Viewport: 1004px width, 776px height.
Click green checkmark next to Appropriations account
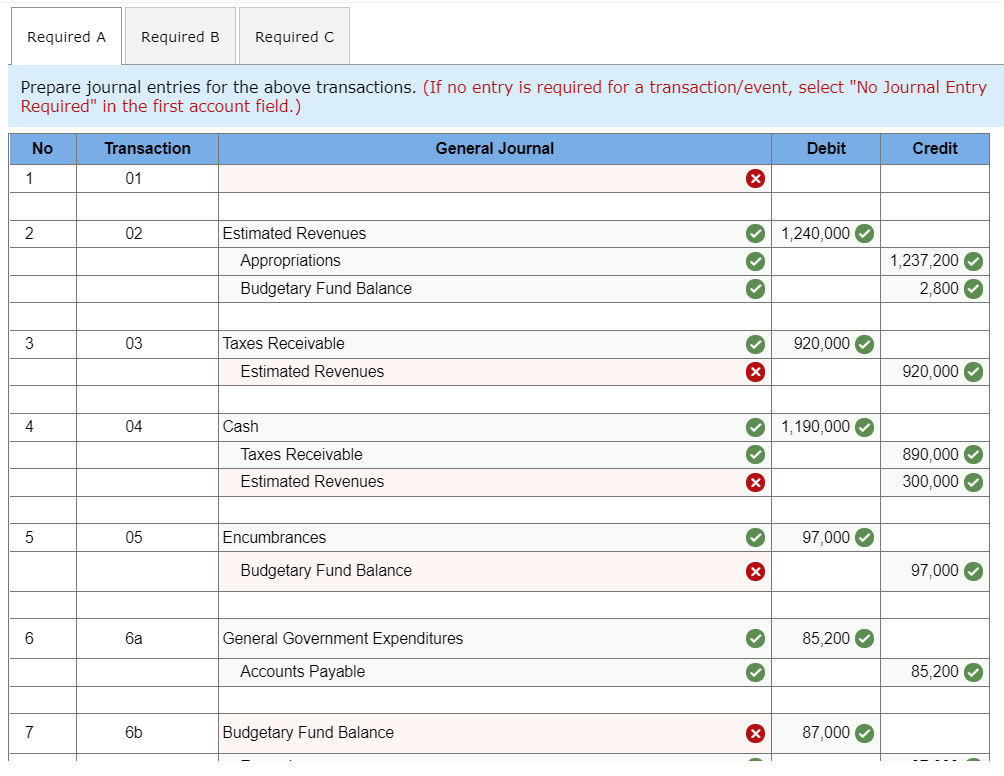pyautogui.click(x=755, y=261)
